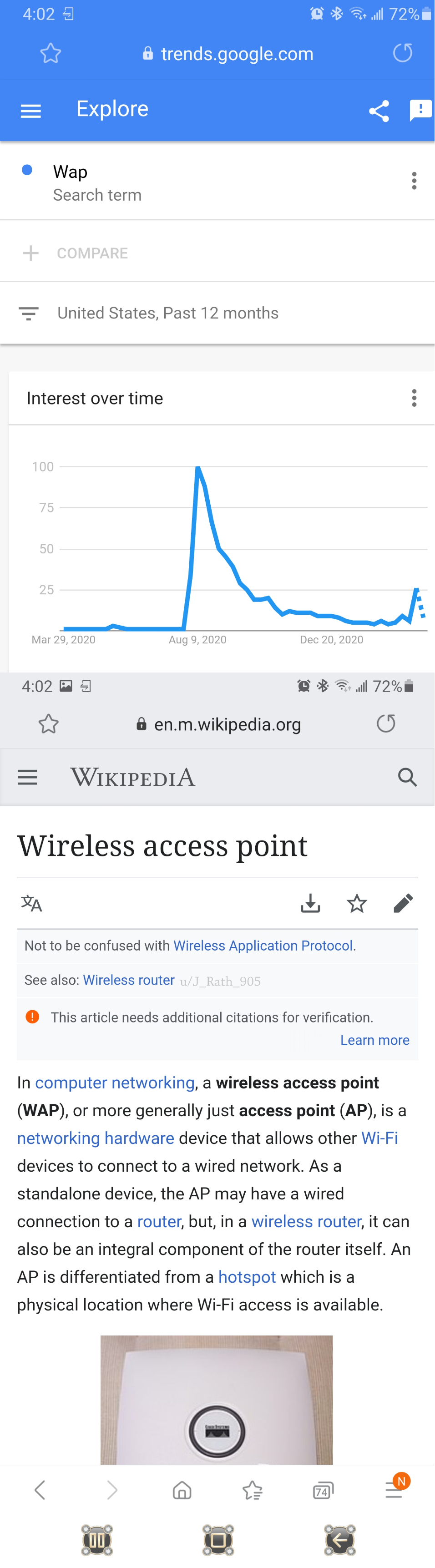
Task: Tap the share icon in Explore header
Action: pos(379,111)
